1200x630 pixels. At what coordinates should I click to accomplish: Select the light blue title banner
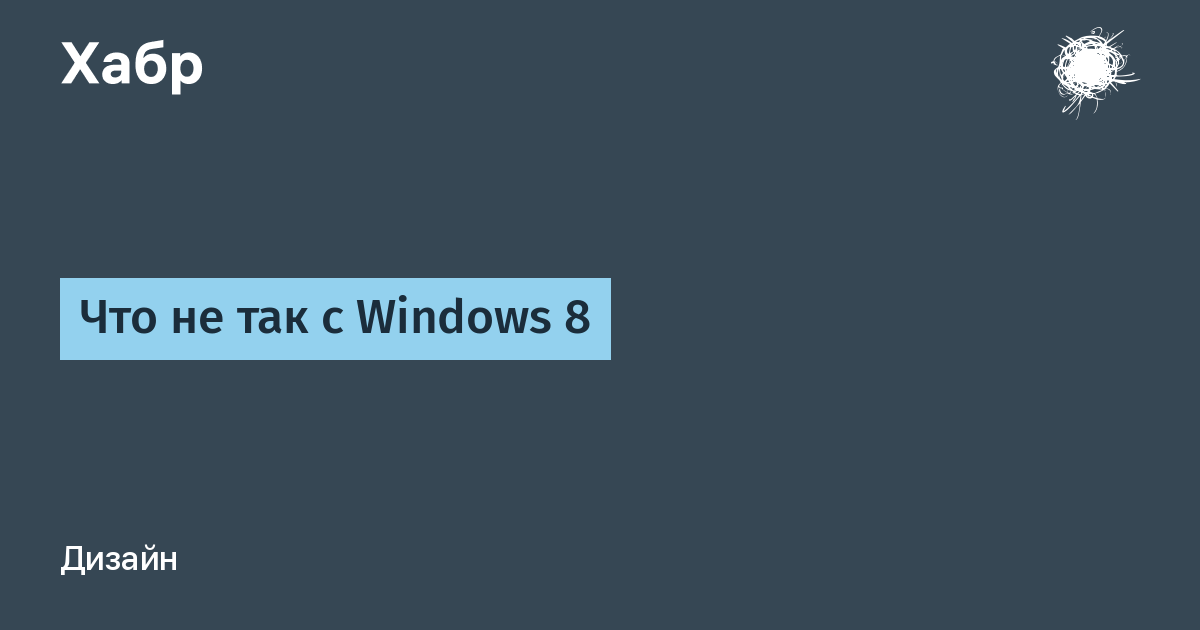coord(335,319)
